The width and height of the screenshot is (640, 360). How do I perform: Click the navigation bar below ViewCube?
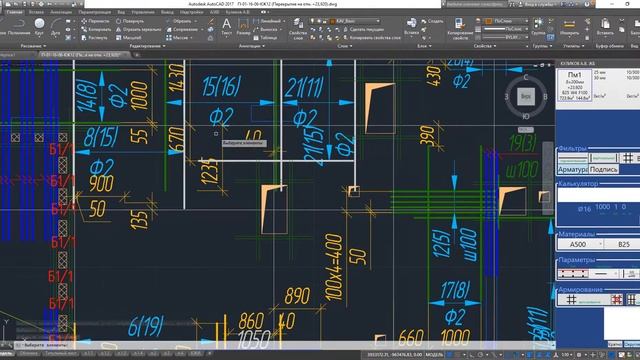coord(548,178)
